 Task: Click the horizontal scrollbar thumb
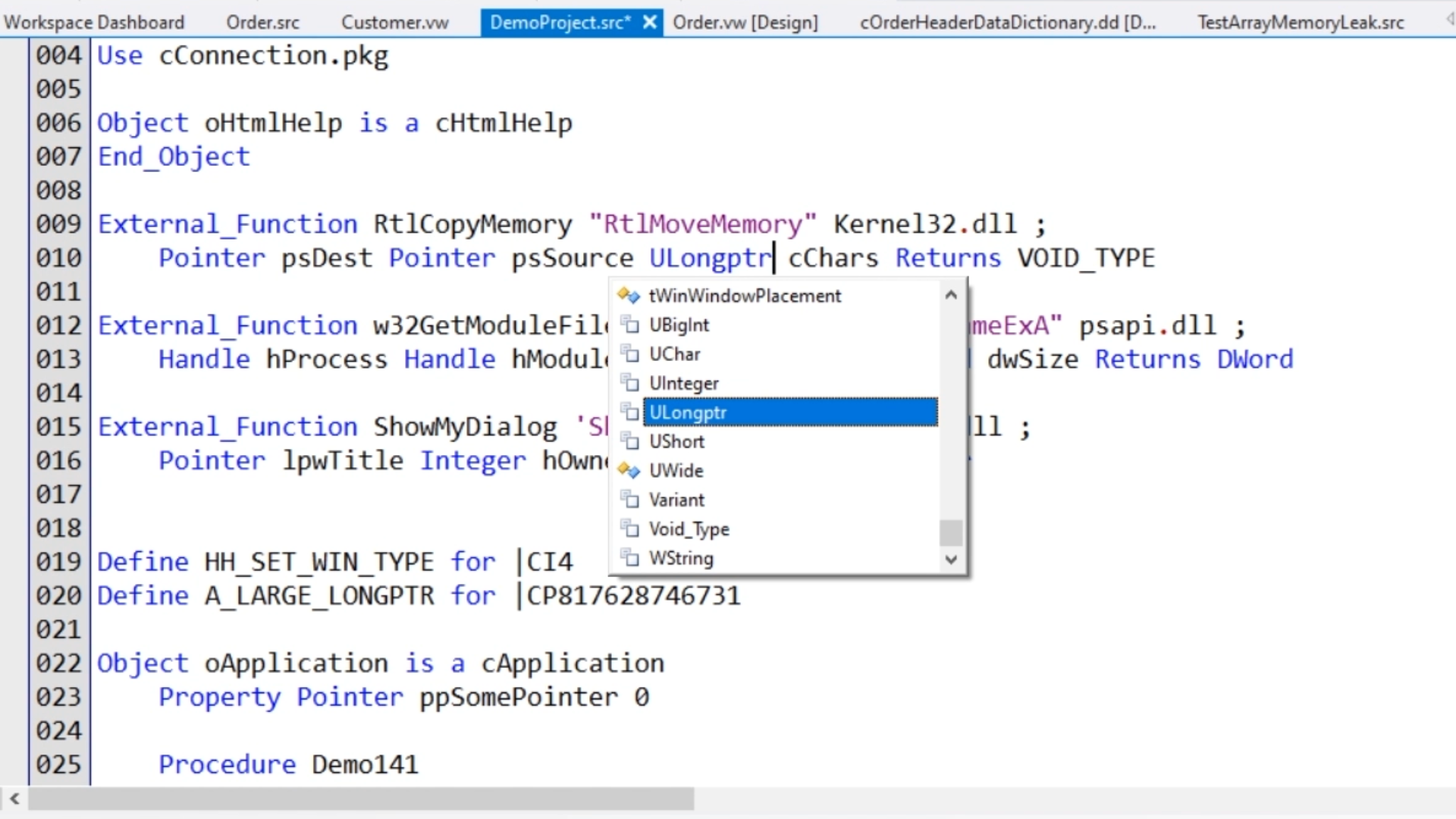click(360, 799)
